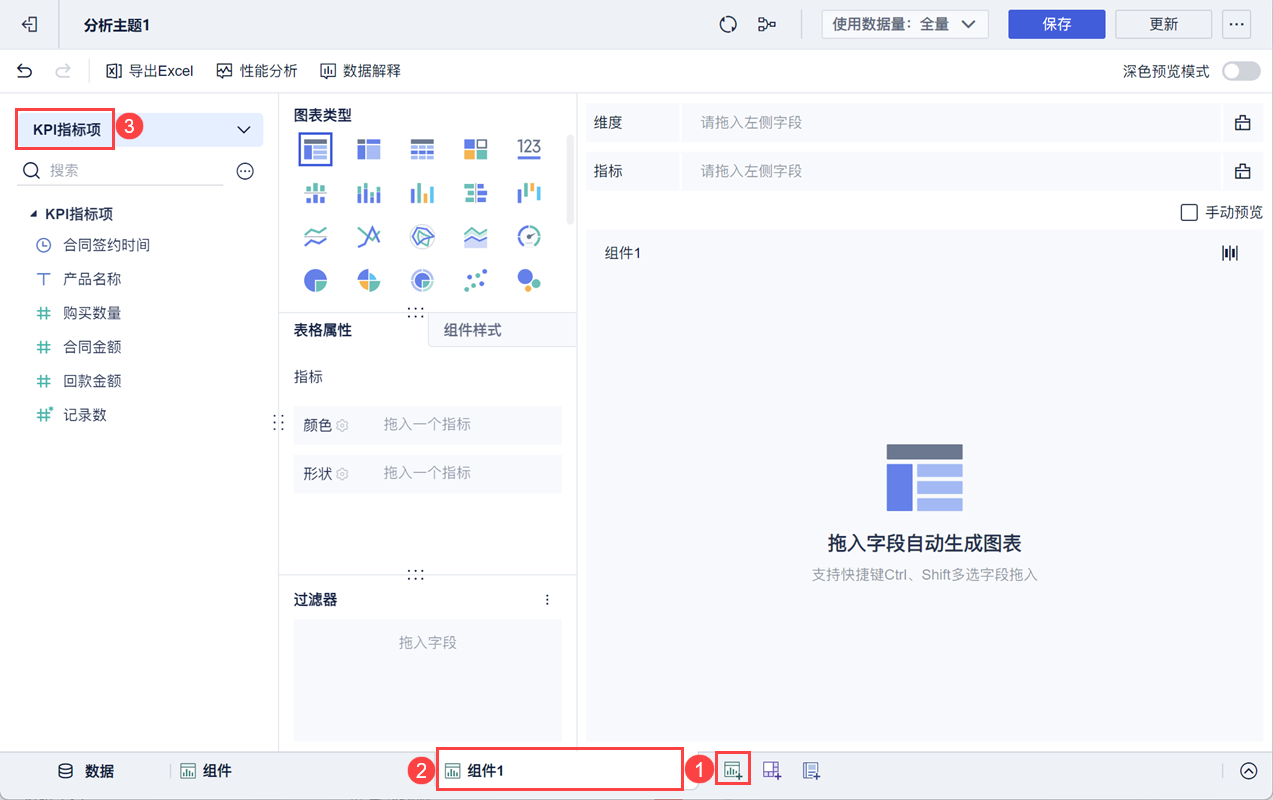Viewport: 1273px width, 800px height.
Task: Open settings gear beside 颜色
Action: pyautogui.click(x=342, y=425)
